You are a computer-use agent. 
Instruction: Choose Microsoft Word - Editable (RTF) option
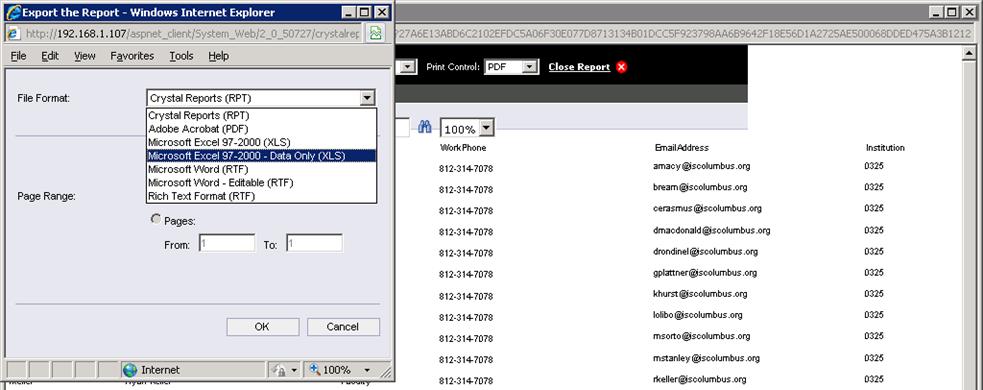click(261, 182)
